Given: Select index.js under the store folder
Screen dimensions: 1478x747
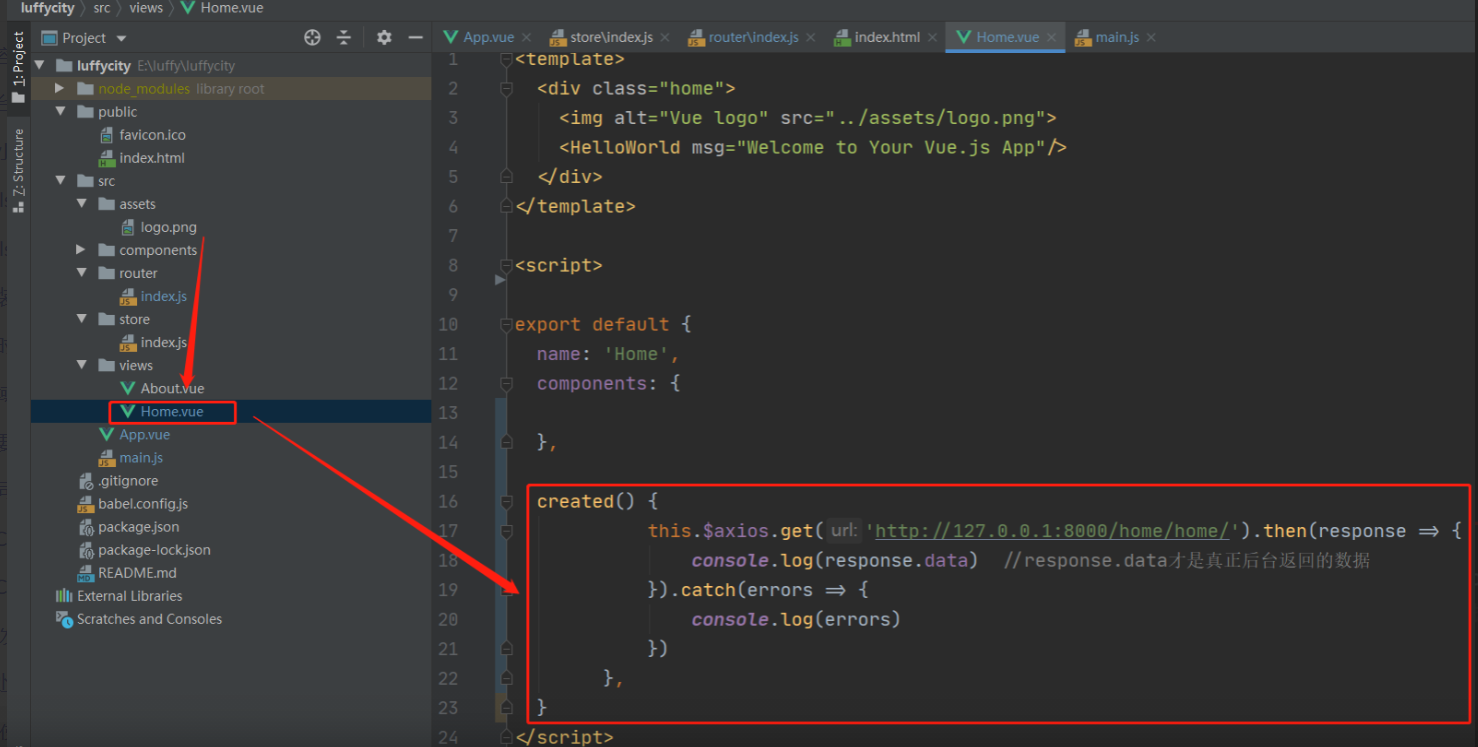Looking at the screenshot, I should (163, 342).
